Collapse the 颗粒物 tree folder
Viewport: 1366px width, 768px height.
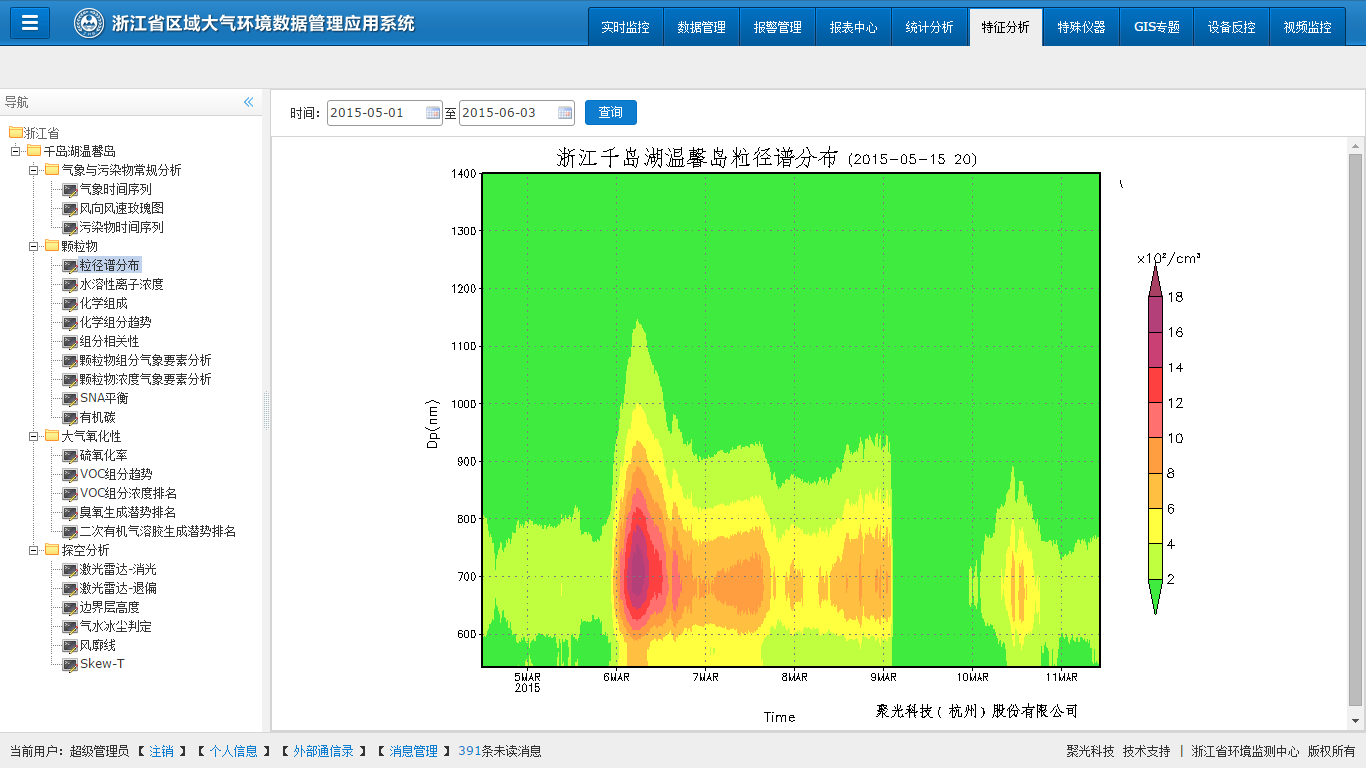[34, 246]
